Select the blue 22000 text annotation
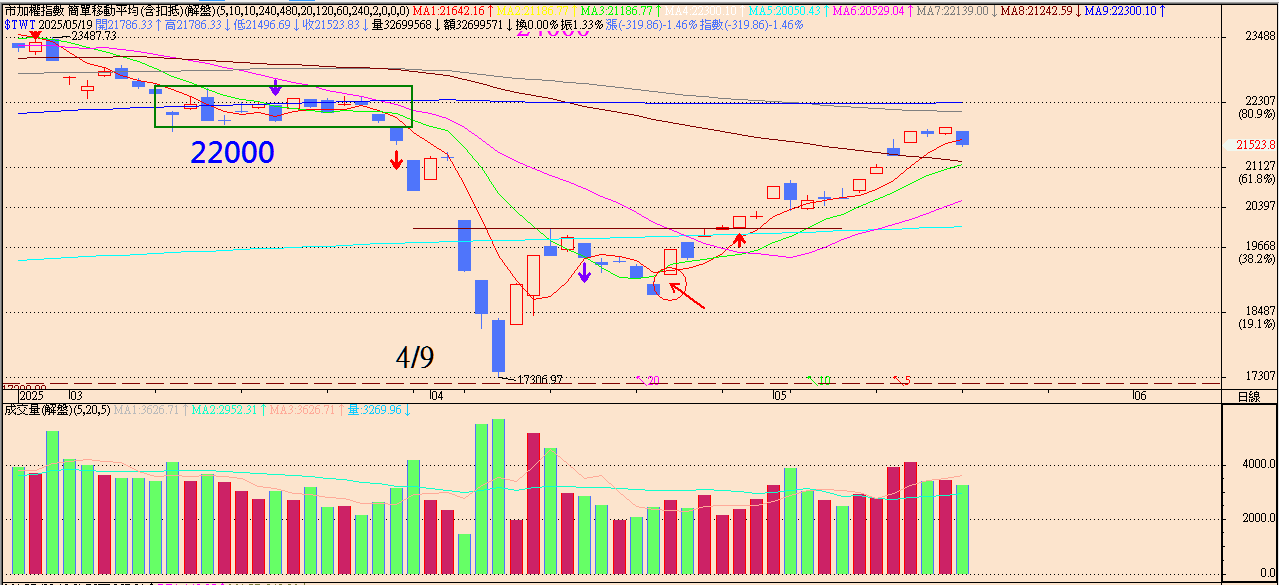The width and height of the screenshot is (1279, 585). pos(232,152)
